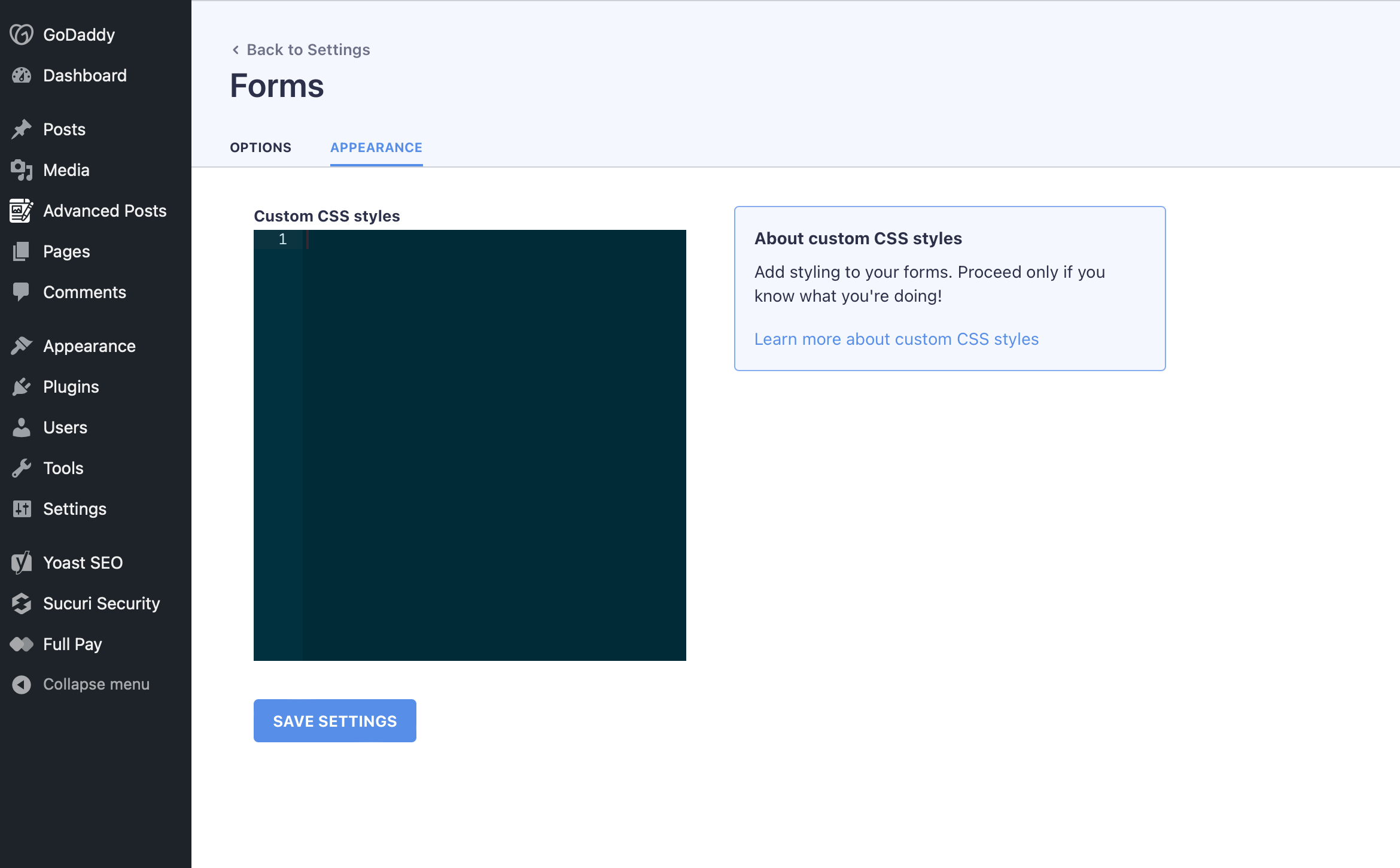Open the Users menu item
1400x868 pixels.
pos(65,427)
